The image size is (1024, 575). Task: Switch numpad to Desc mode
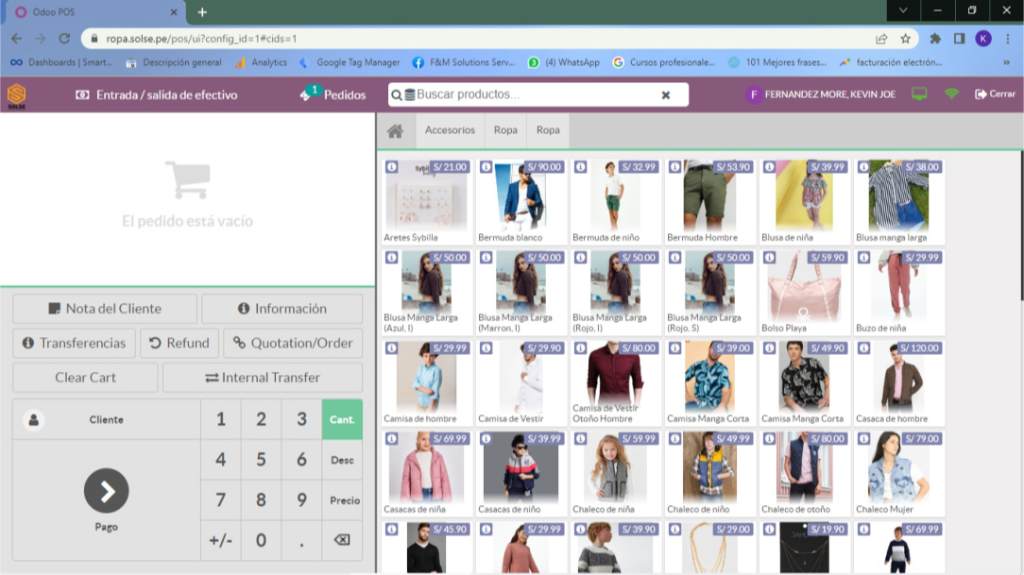tap(342, 460)
